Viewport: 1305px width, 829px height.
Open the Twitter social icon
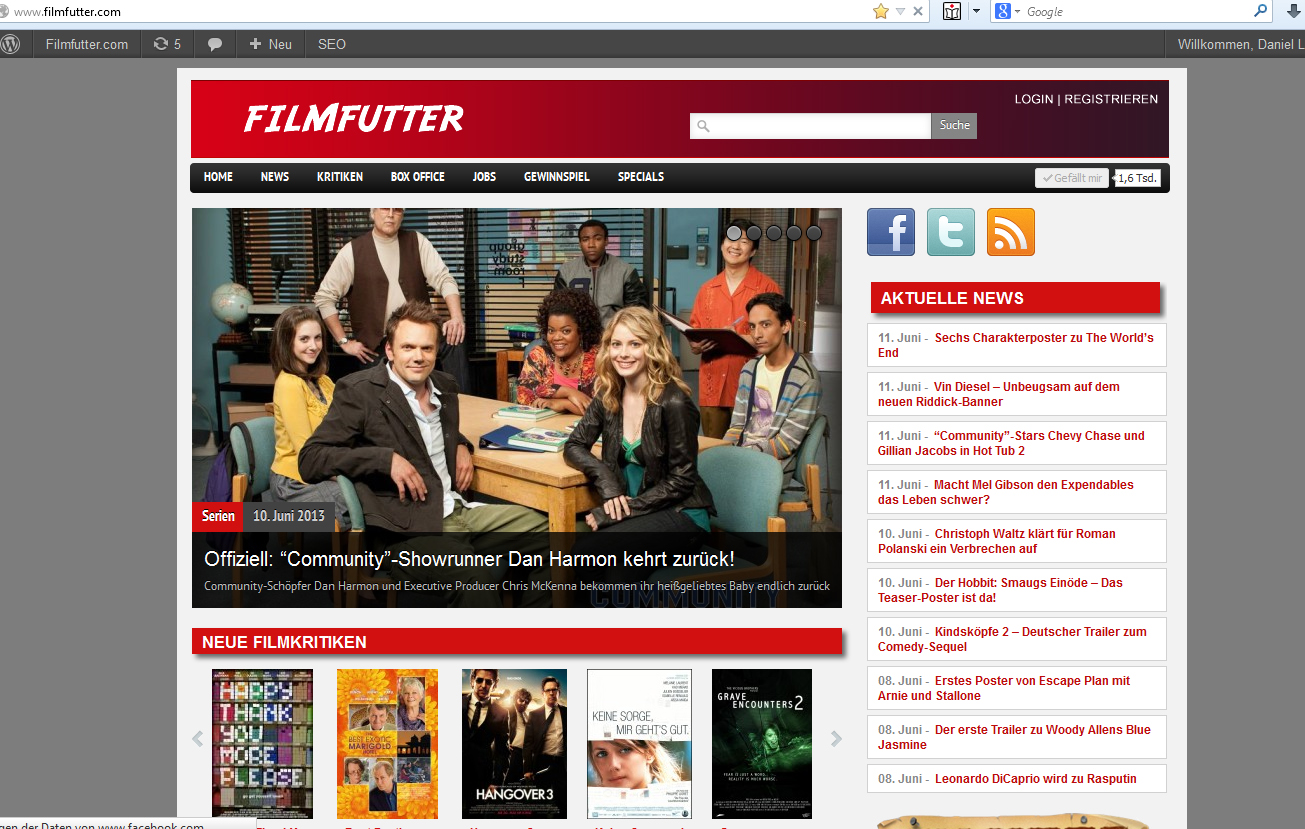pyautogui.click(x=950, y=232)
